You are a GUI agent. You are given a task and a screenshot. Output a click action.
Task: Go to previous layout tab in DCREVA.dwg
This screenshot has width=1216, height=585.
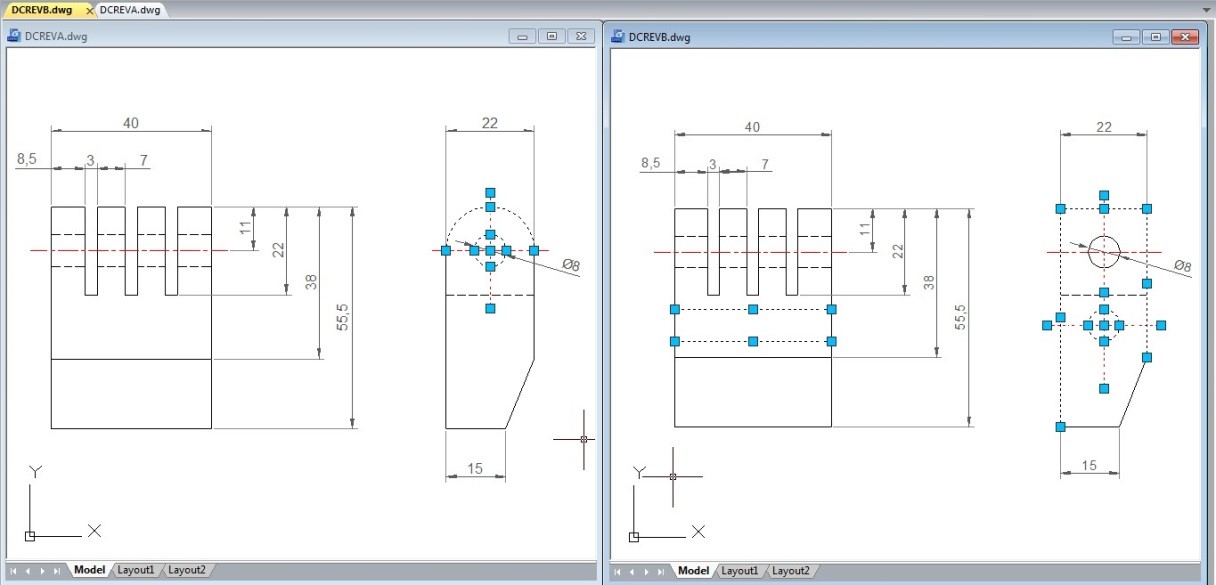tap(28, 570)
